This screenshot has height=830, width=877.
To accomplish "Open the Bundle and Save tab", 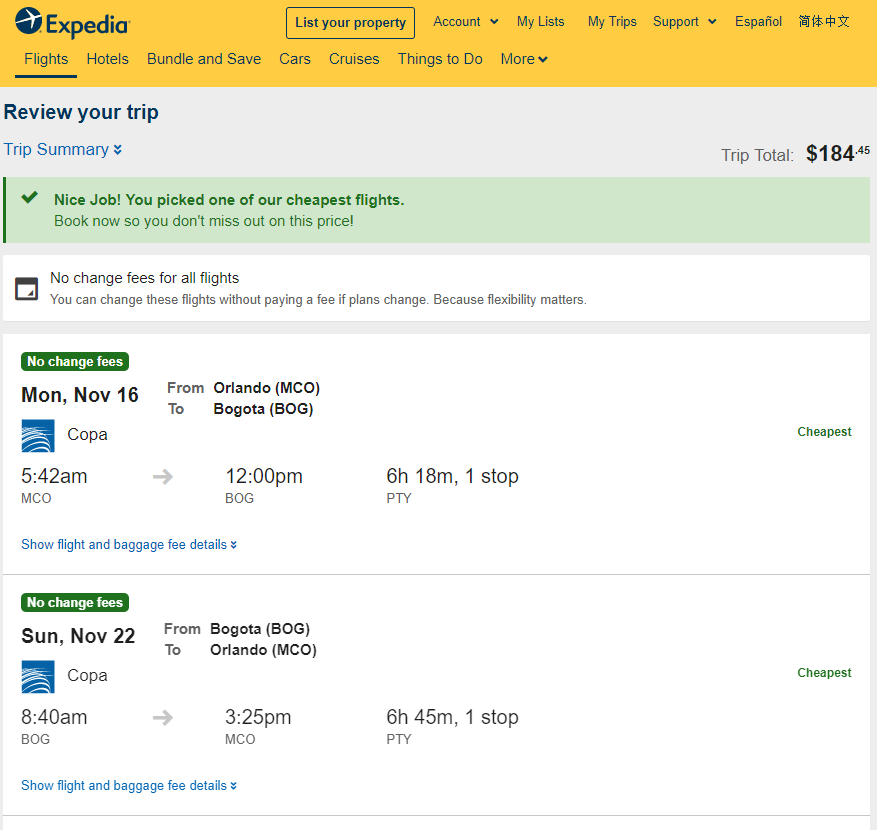I will click(x=204, y=59).
